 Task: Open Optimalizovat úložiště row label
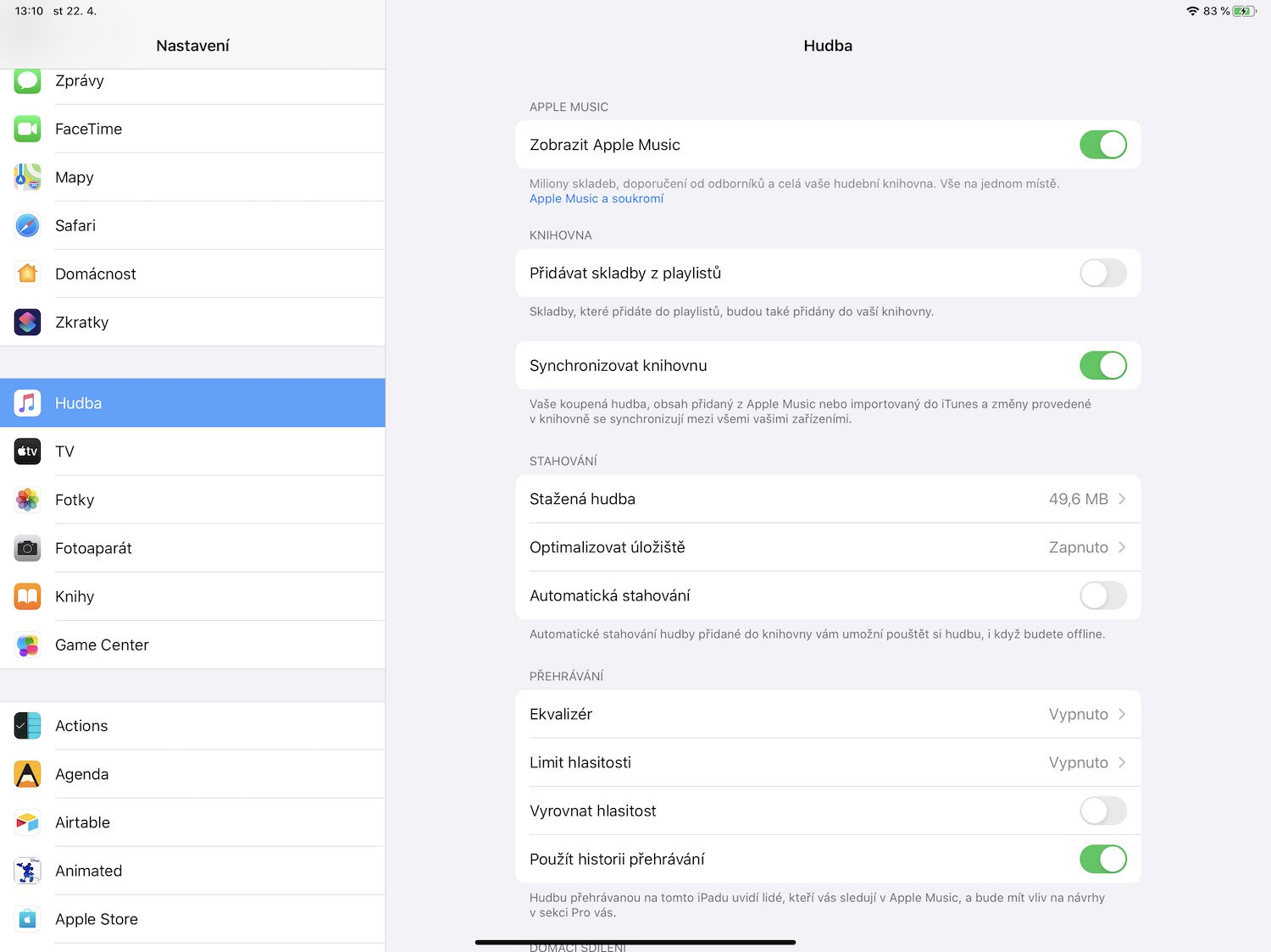pos(607,547)
